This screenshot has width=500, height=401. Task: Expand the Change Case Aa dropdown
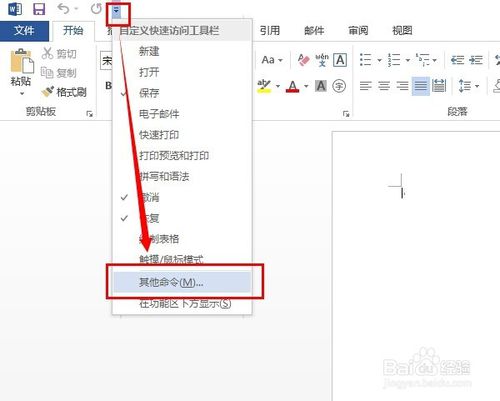tap(272, 60)
